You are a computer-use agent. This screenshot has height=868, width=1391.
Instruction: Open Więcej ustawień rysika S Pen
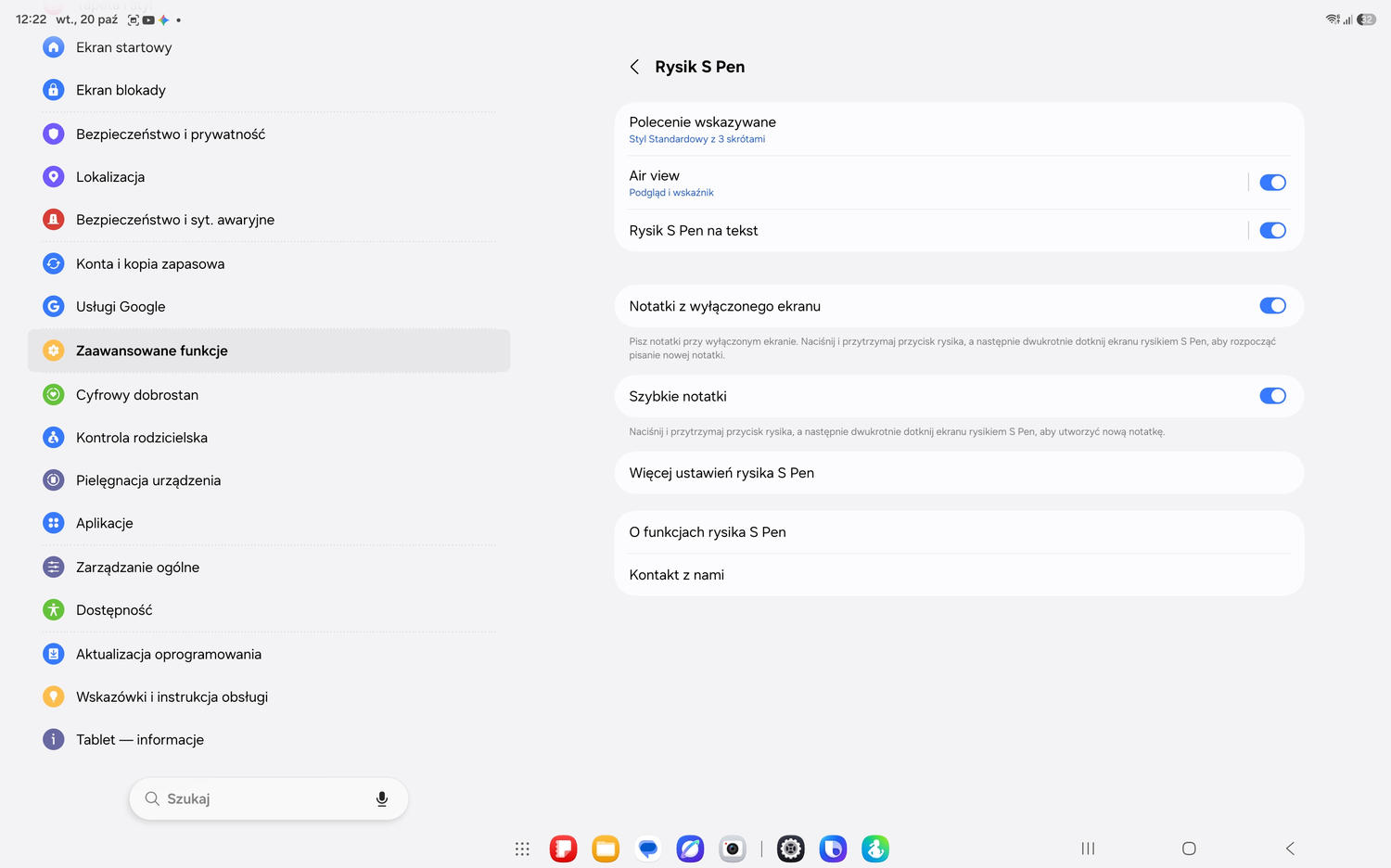point(959,473)
